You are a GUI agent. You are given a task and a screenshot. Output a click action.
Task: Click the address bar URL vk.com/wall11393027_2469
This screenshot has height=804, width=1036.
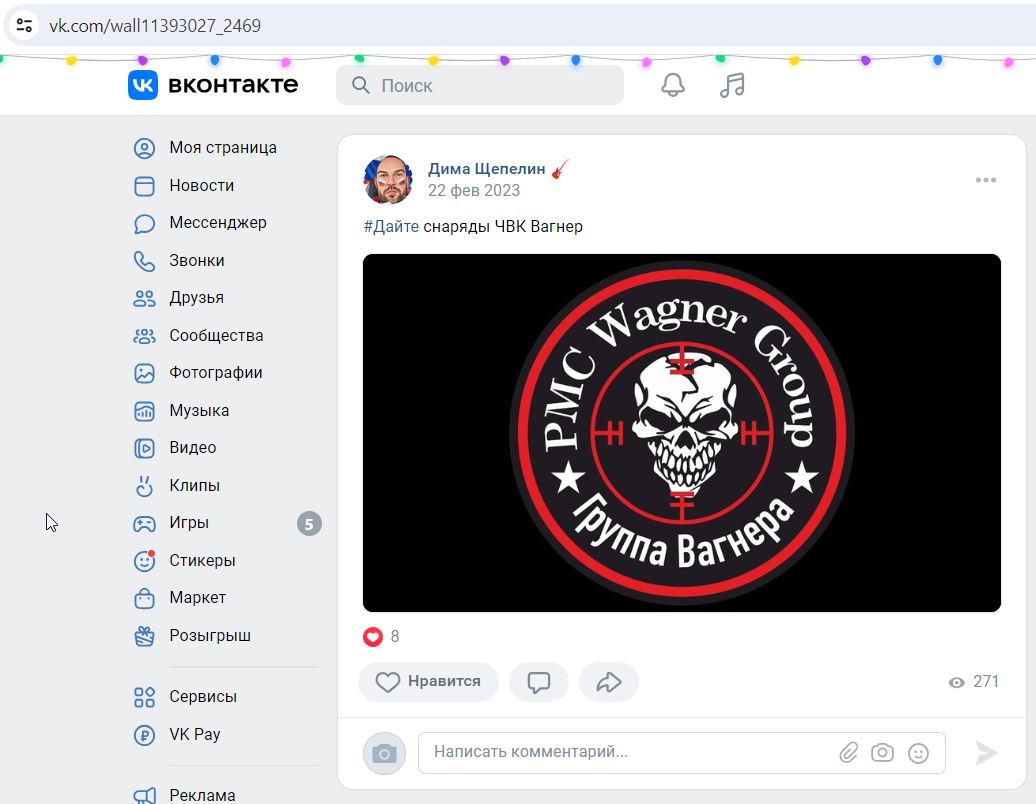point(155,26)
